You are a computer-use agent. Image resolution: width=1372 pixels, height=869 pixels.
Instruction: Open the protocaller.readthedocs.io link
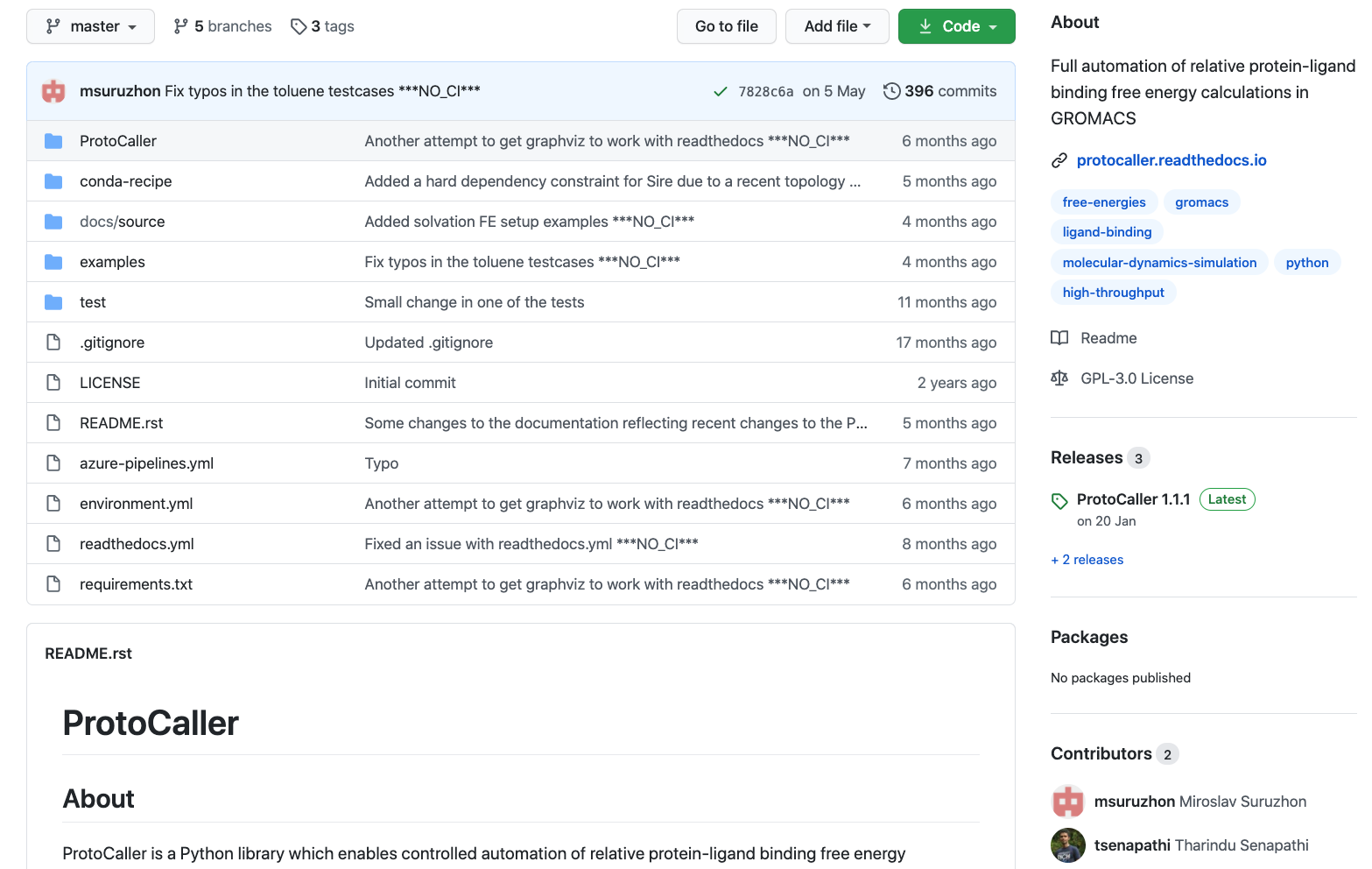coord(1171,160)
